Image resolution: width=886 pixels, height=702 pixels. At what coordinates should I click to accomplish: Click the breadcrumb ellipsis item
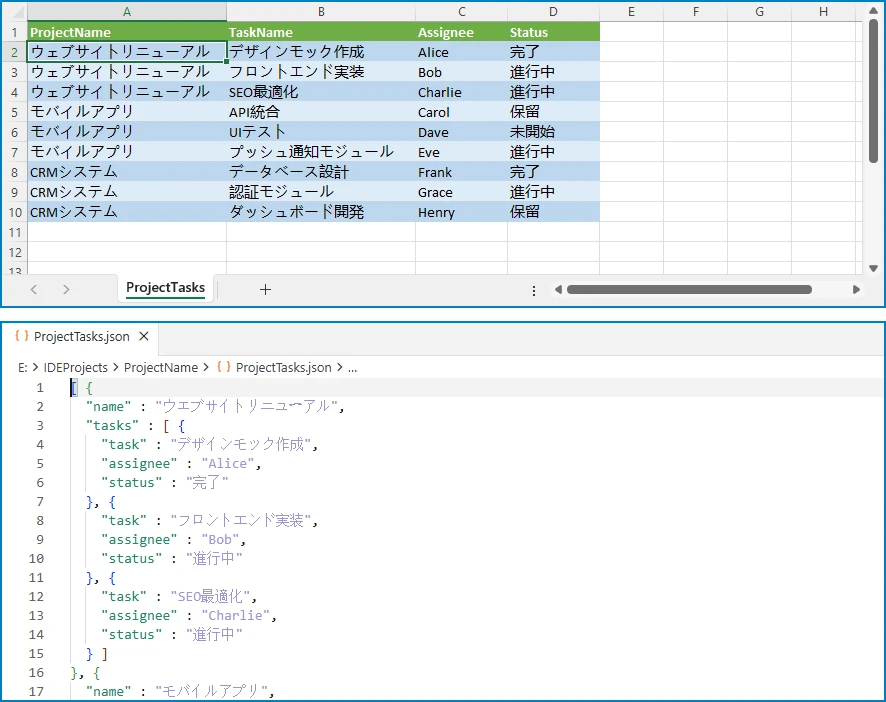[353, 368]
